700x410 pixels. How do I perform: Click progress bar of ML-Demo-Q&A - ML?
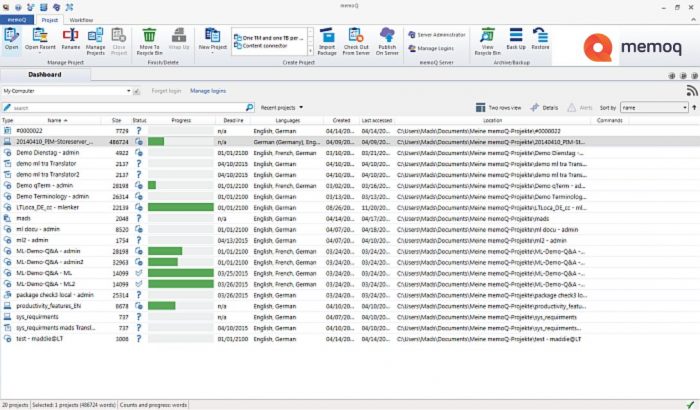coord(181,273)
